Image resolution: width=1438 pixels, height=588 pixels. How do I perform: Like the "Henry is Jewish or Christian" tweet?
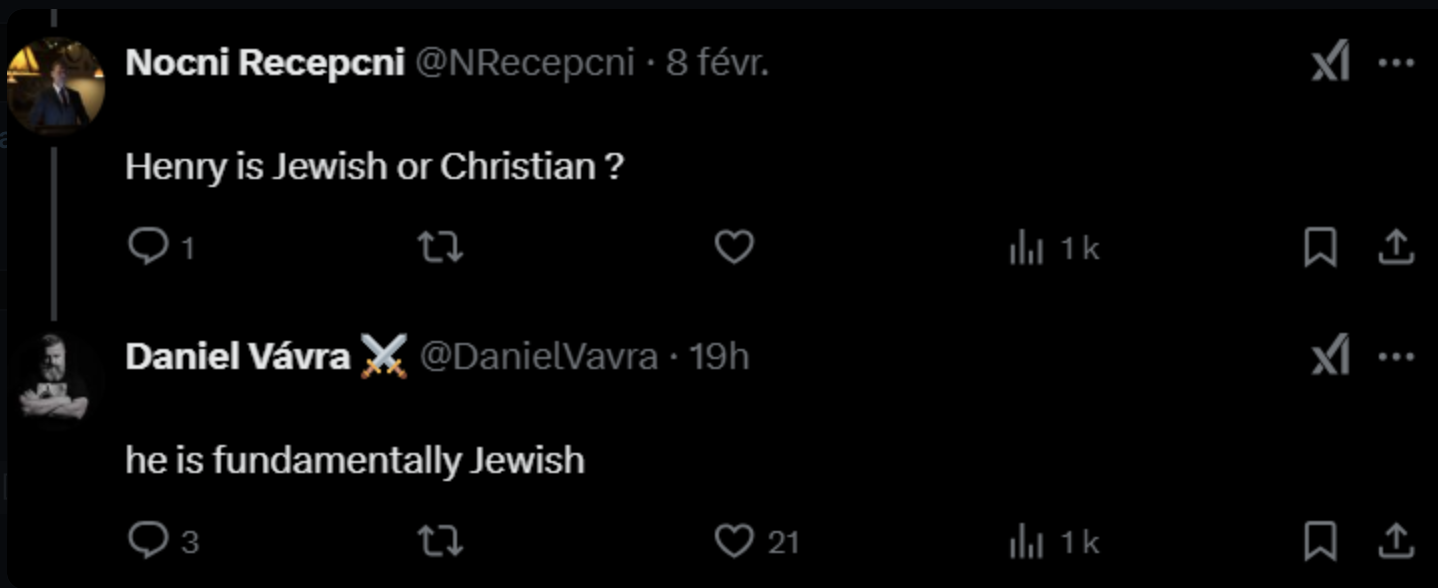click(734, 247)
